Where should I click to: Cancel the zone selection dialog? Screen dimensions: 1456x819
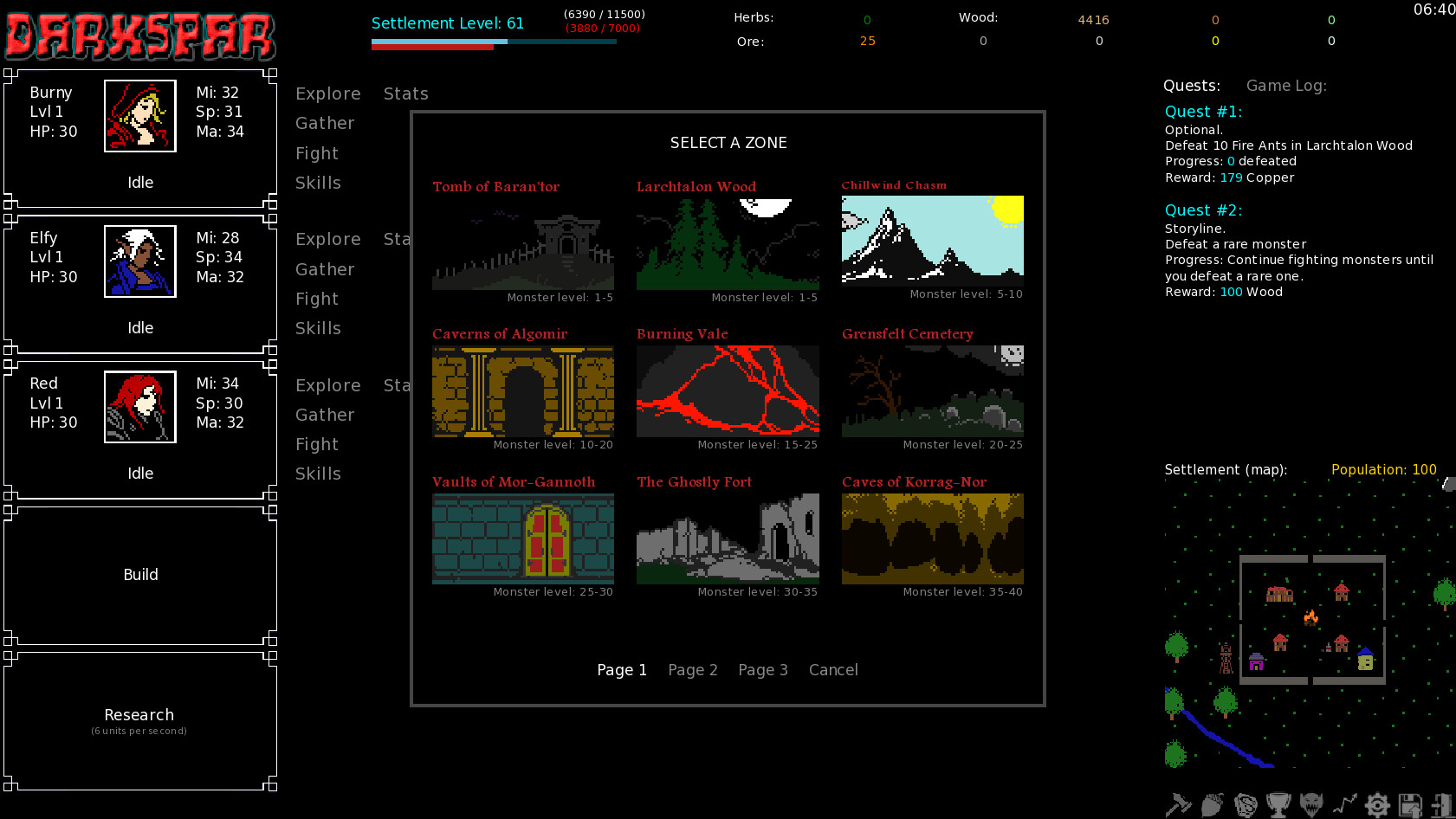click(x=833, y=670)
